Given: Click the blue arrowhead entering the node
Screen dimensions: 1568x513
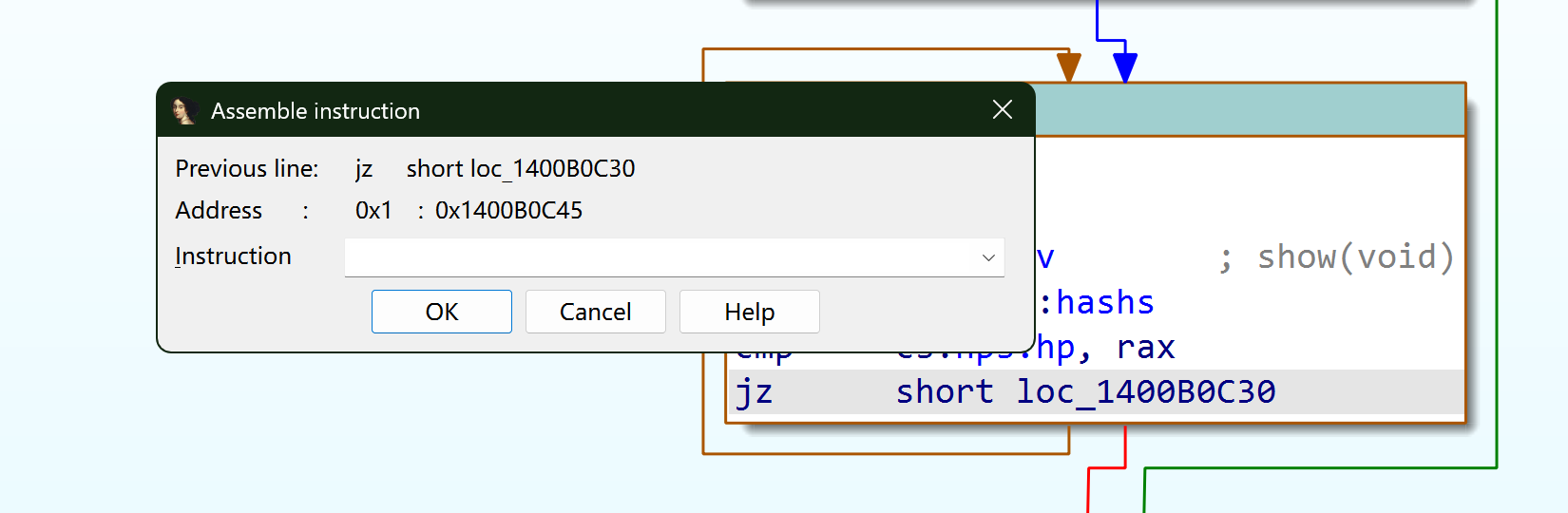Looking at the screenshot, I should coord(1125,67).
